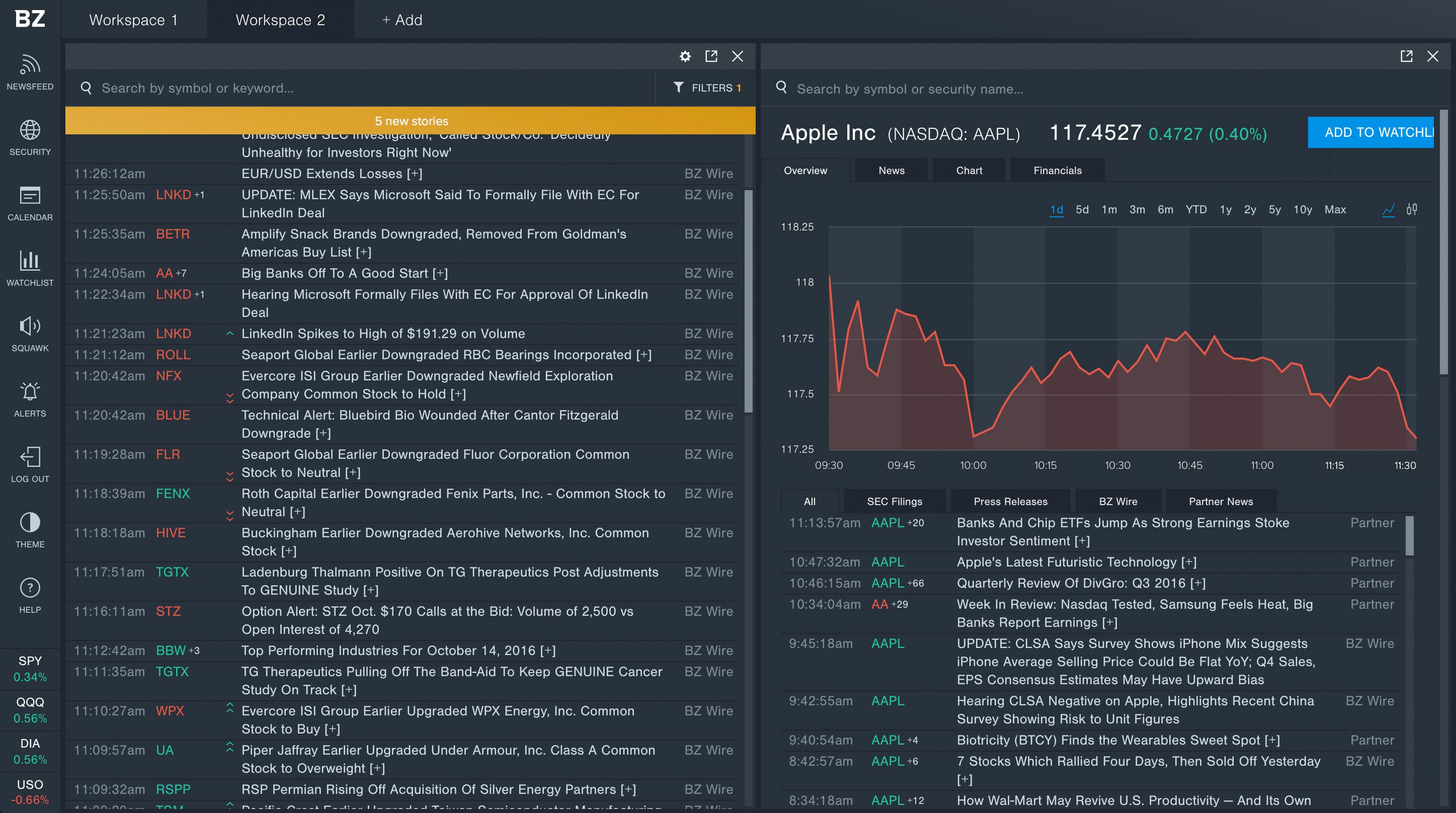Open the Alerts panel

(29, 398)
